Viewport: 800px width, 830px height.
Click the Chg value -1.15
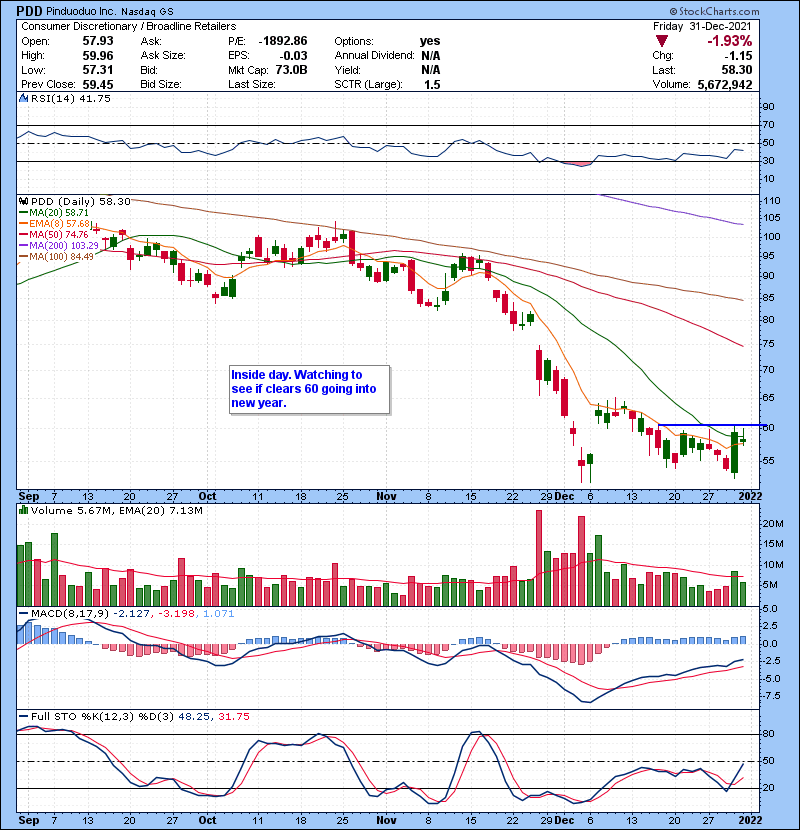(738, 56)
